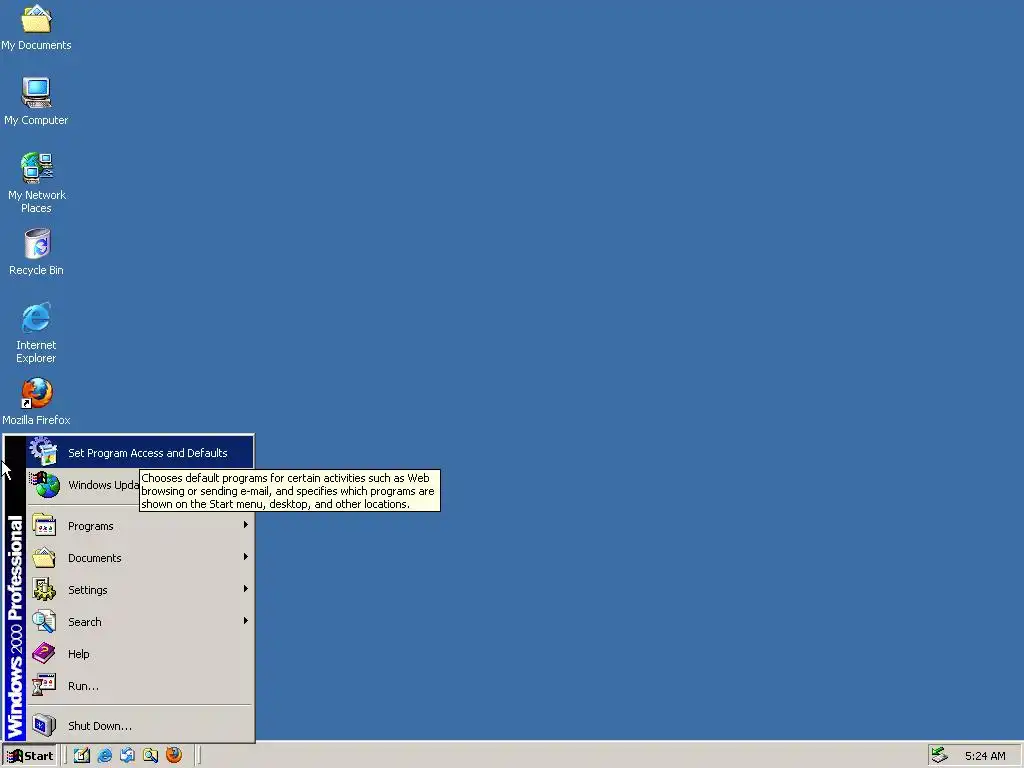Choose Shut Down... from the Start menu
Screen dimensions: 1024x768
click(140, 726)
